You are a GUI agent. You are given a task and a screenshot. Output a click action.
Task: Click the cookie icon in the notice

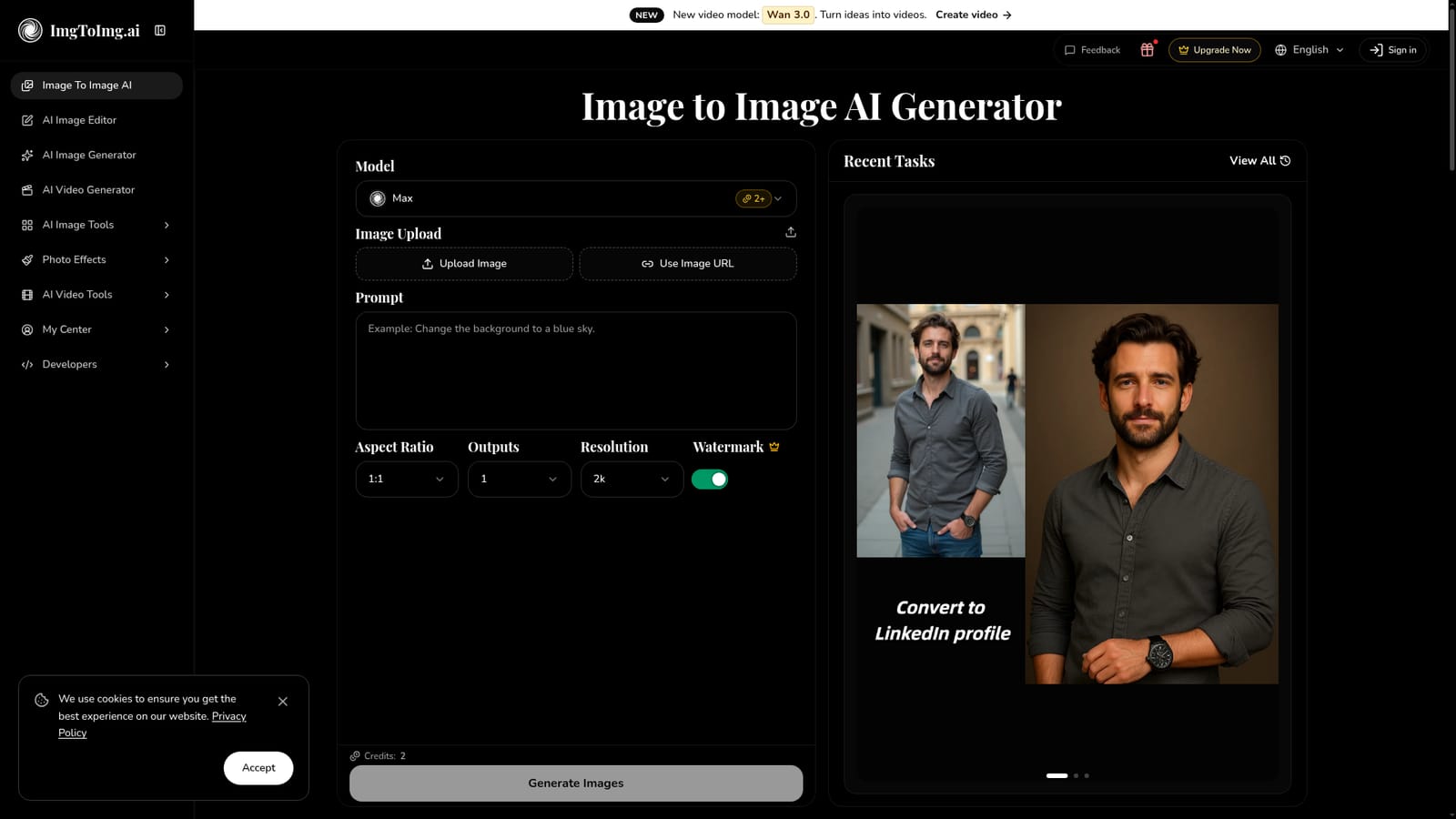(x=42, y=700)
